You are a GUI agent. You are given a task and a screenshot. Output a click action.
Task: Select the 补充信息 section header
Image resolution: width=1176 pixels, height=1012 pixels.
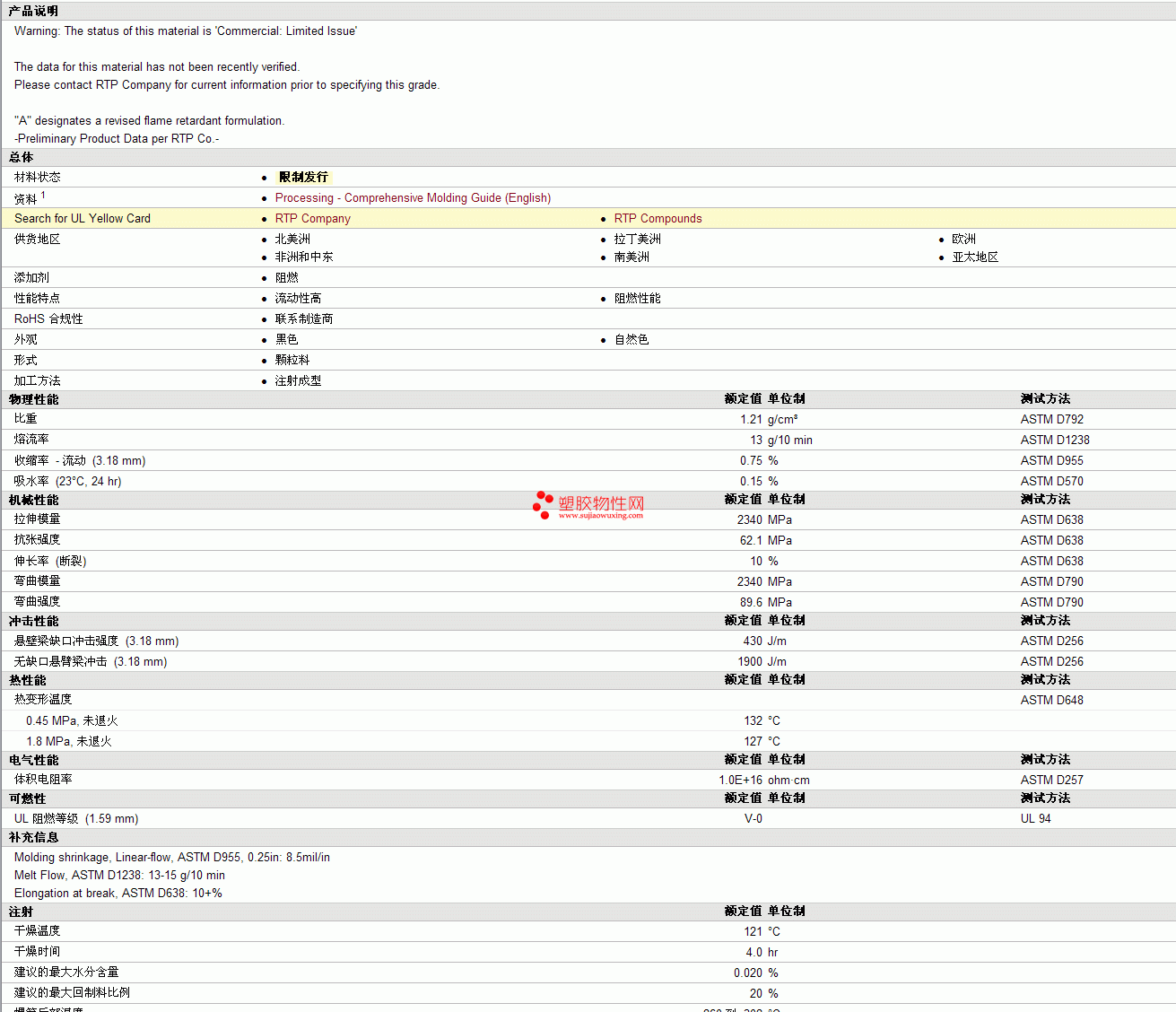pyautogui.click(x=33, y=837)
